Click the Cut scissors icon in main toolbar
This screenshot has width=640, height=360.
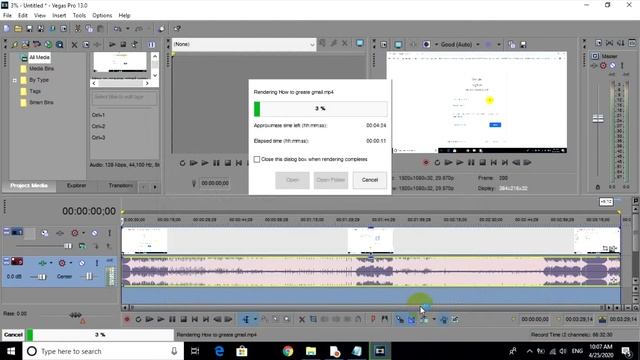coord(77,29)
